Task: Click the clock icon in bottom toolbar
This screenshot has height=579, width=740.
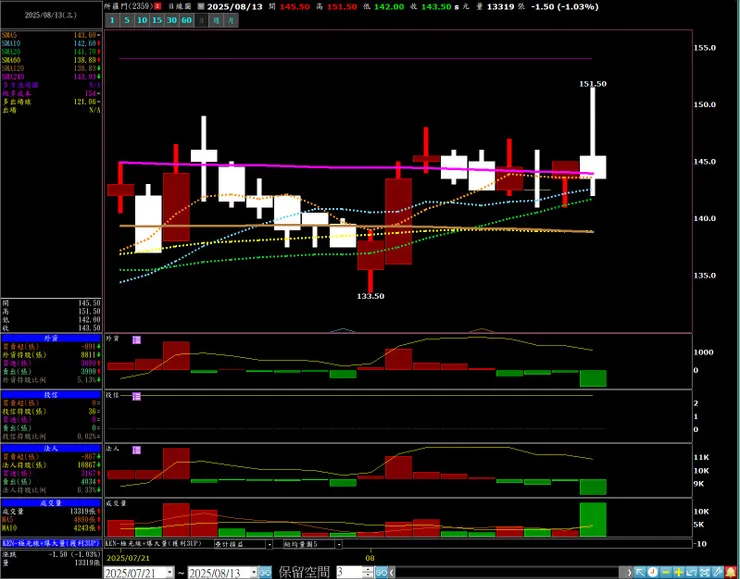Action: click(653, 572)
